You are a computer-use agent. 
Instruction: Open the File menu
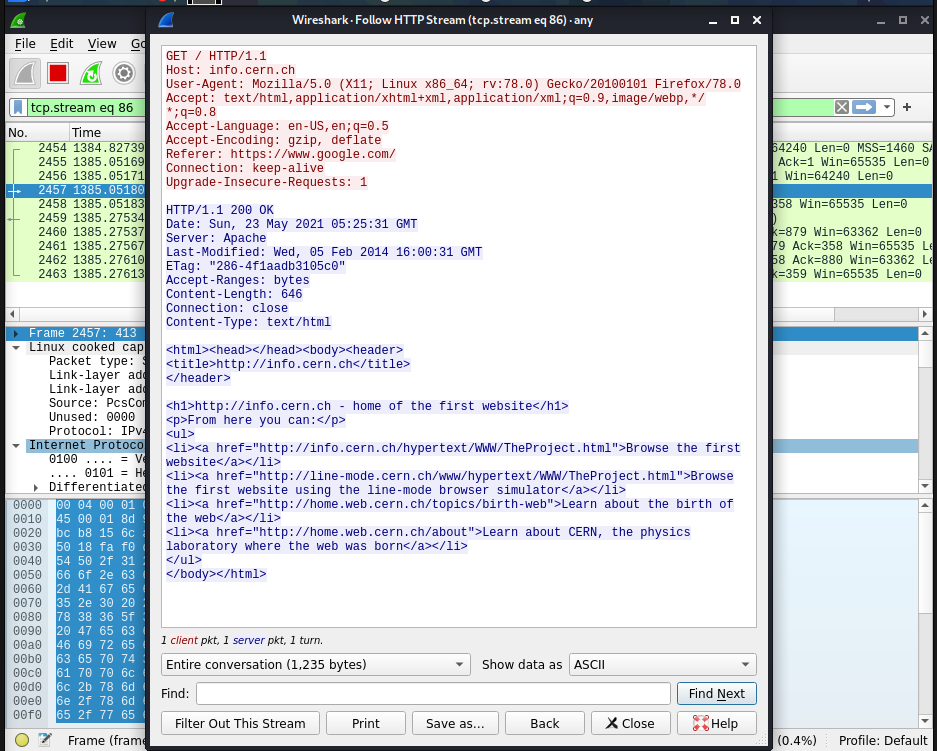[x=25, y=44]
